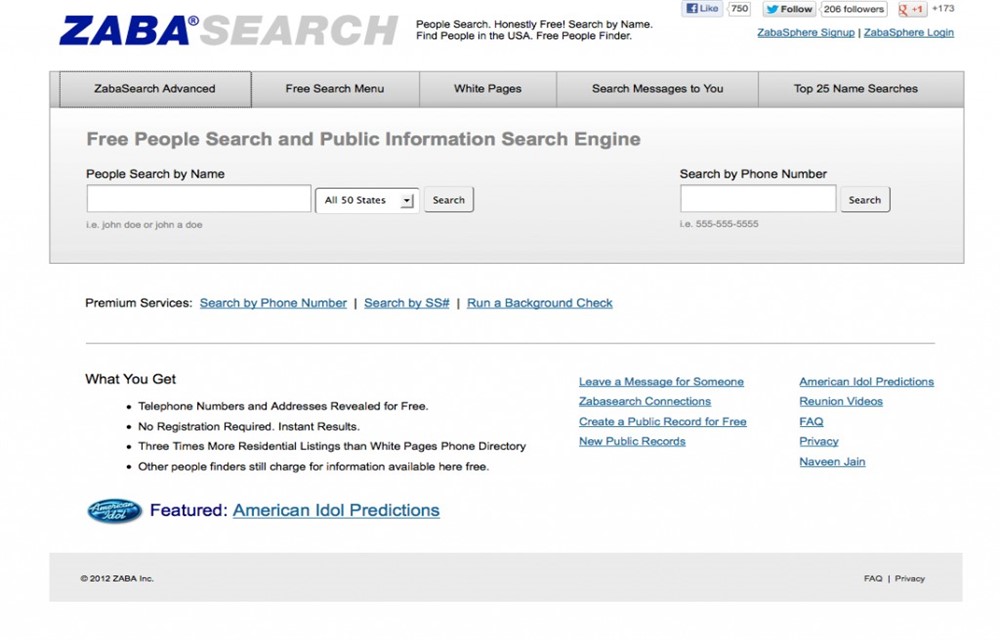This screenshot has width=1000, height=640.
Task: Click the Reunion Videos link
Action: tap(841, 402)
